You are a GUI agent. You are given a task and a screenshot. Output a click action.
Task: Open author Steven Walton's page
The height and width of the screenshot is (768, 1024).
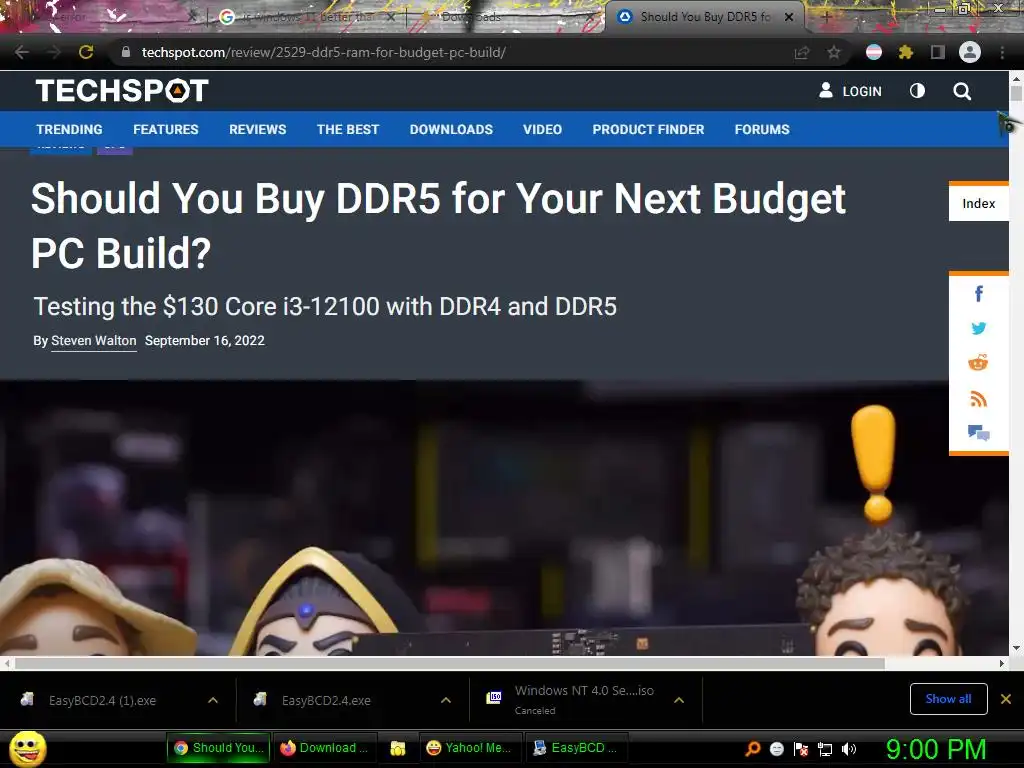93,341
